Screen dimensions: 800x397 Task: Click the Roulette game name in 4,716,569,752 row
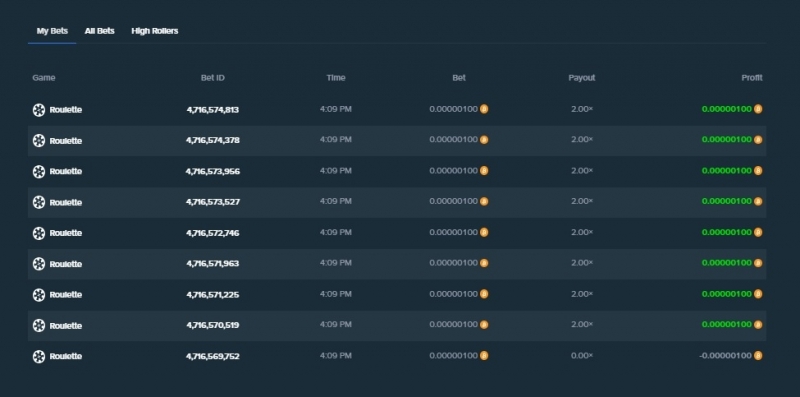(x=66, y=356)
